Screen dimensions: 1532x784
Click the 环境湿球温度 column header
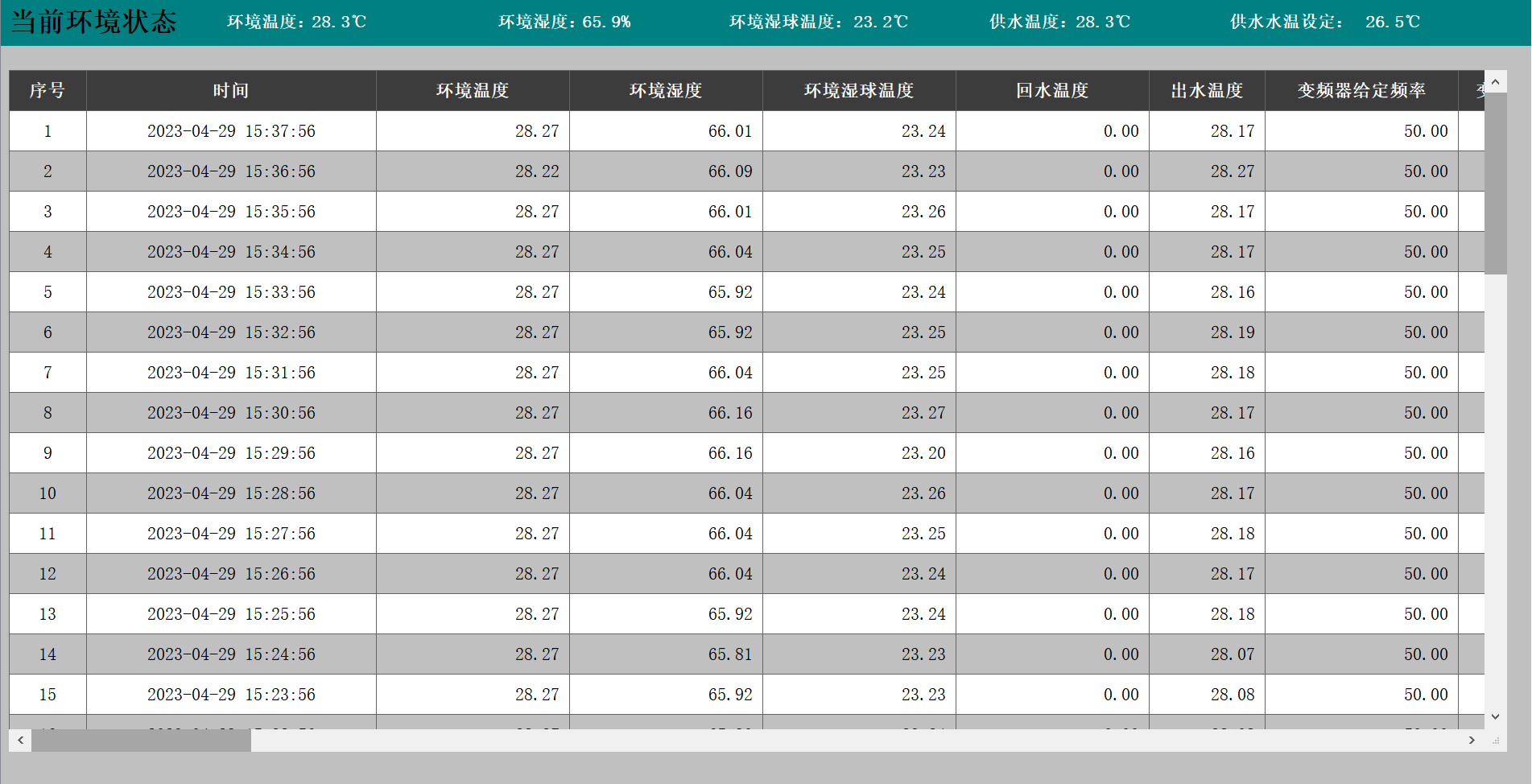(x=859, y=91)
